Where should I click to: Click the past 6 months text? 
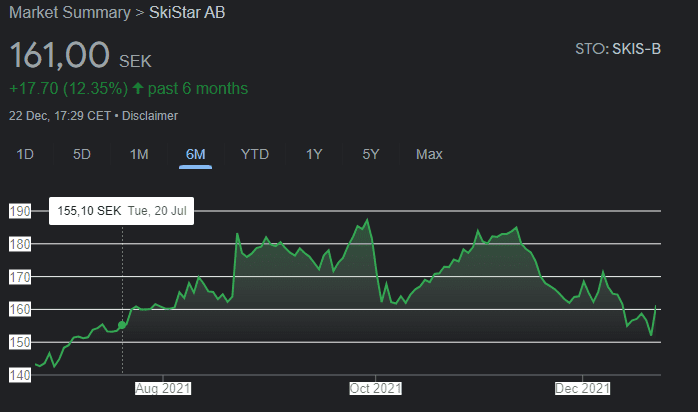click(x=198, y=89)
